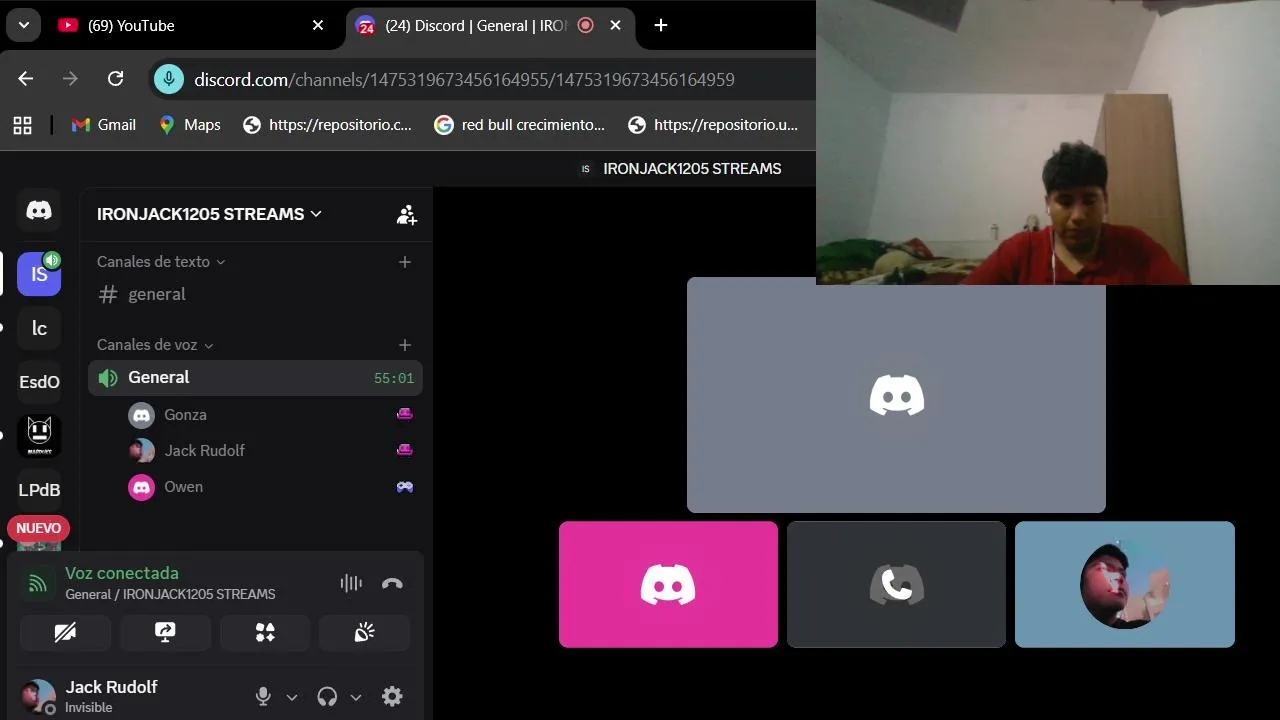The image size is (1280, 720).
Task: Open the red bull crecimiento bookmark
Action: coord(520,125)
